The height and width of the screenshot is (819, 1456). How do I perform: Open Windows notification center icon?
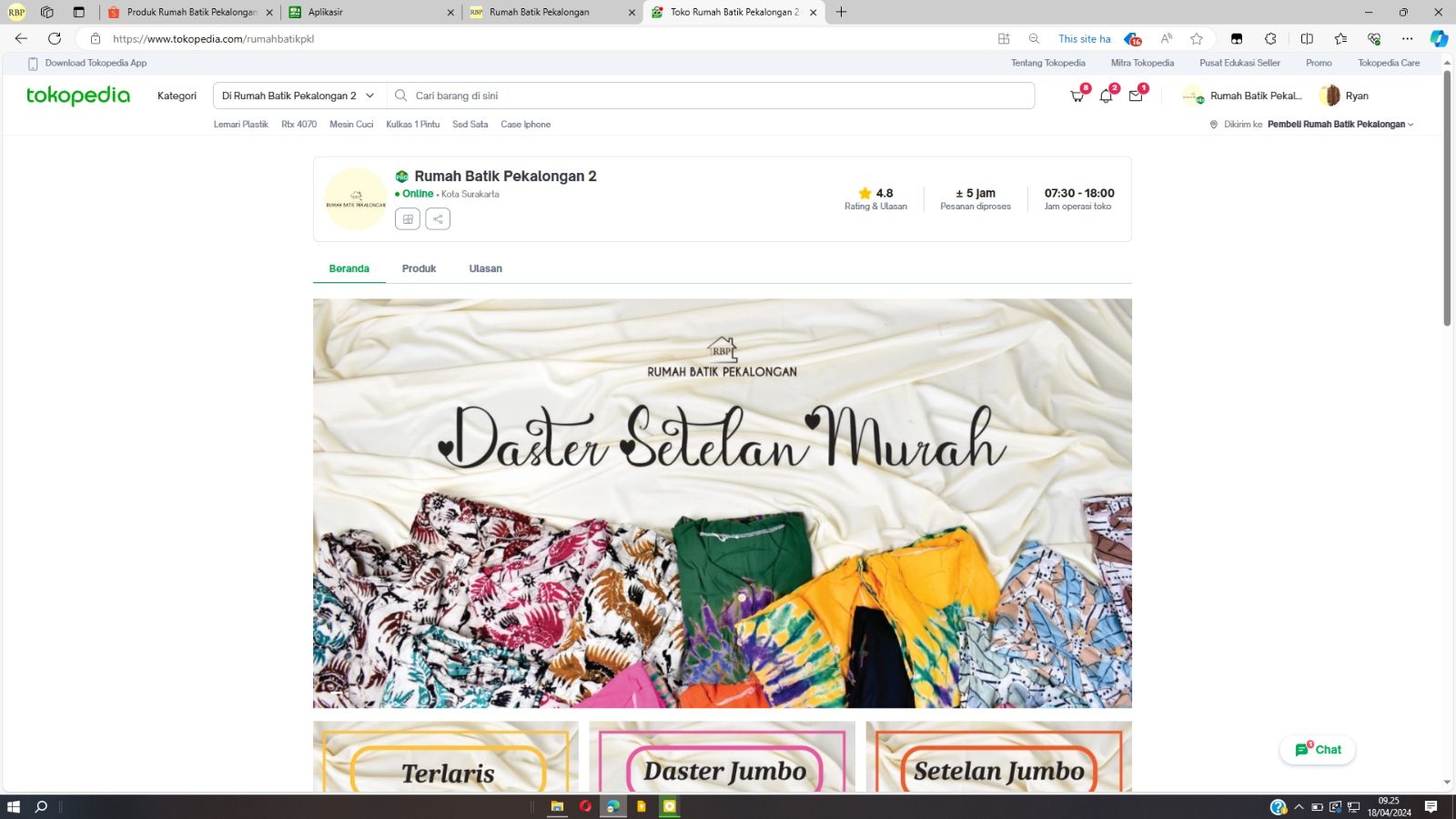point(1431,806)
